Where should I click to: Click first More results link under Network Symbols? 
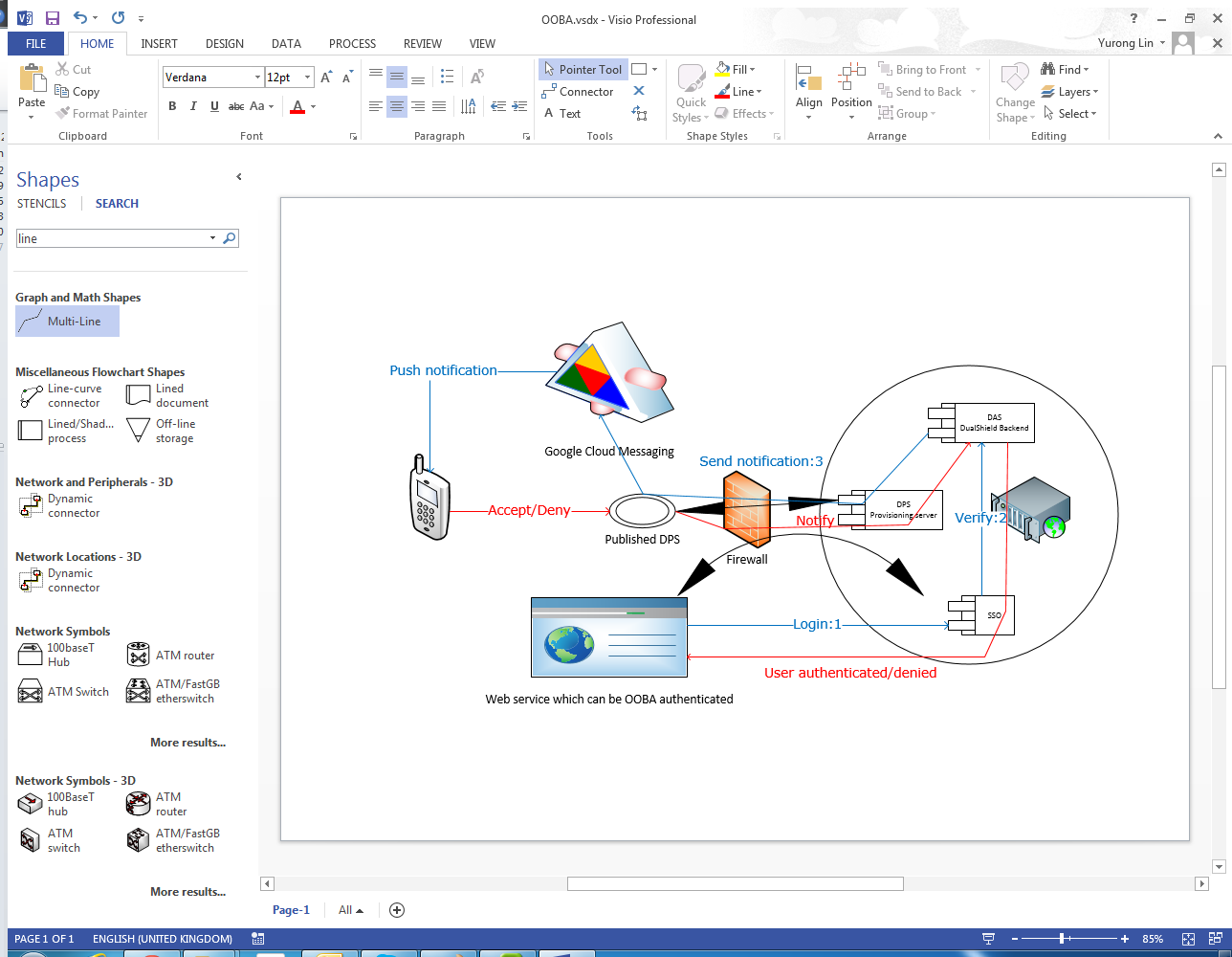click(x=187, y=743)
